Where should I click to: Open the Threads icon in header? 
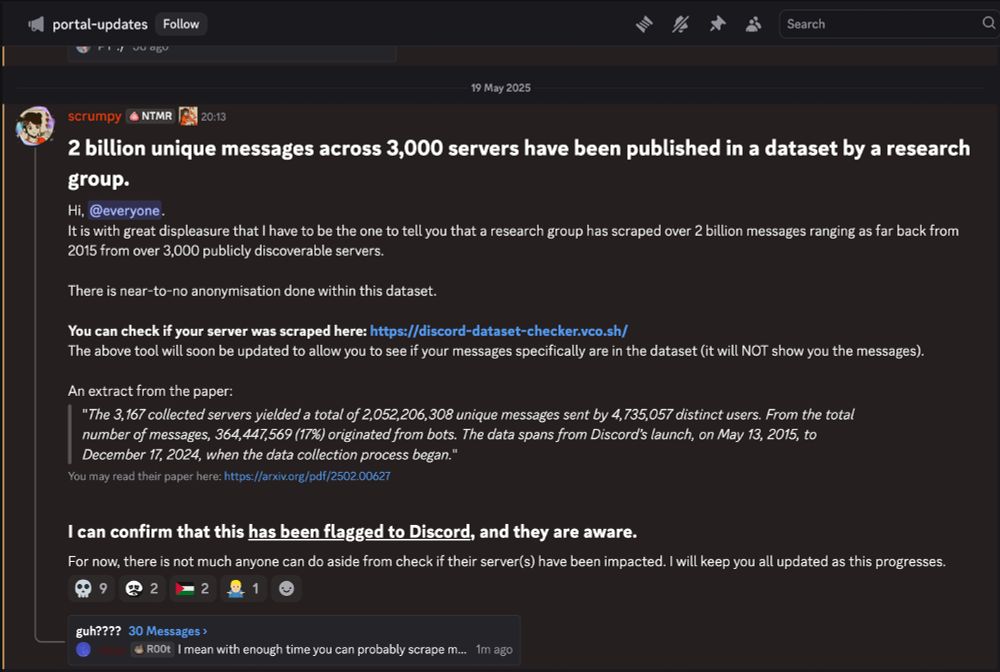644,24
